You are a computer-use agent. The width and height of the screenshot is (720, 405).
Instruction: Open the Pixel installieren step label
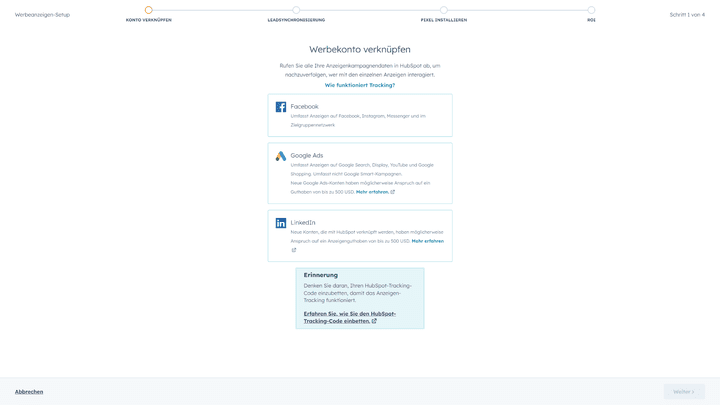(444, 20)
